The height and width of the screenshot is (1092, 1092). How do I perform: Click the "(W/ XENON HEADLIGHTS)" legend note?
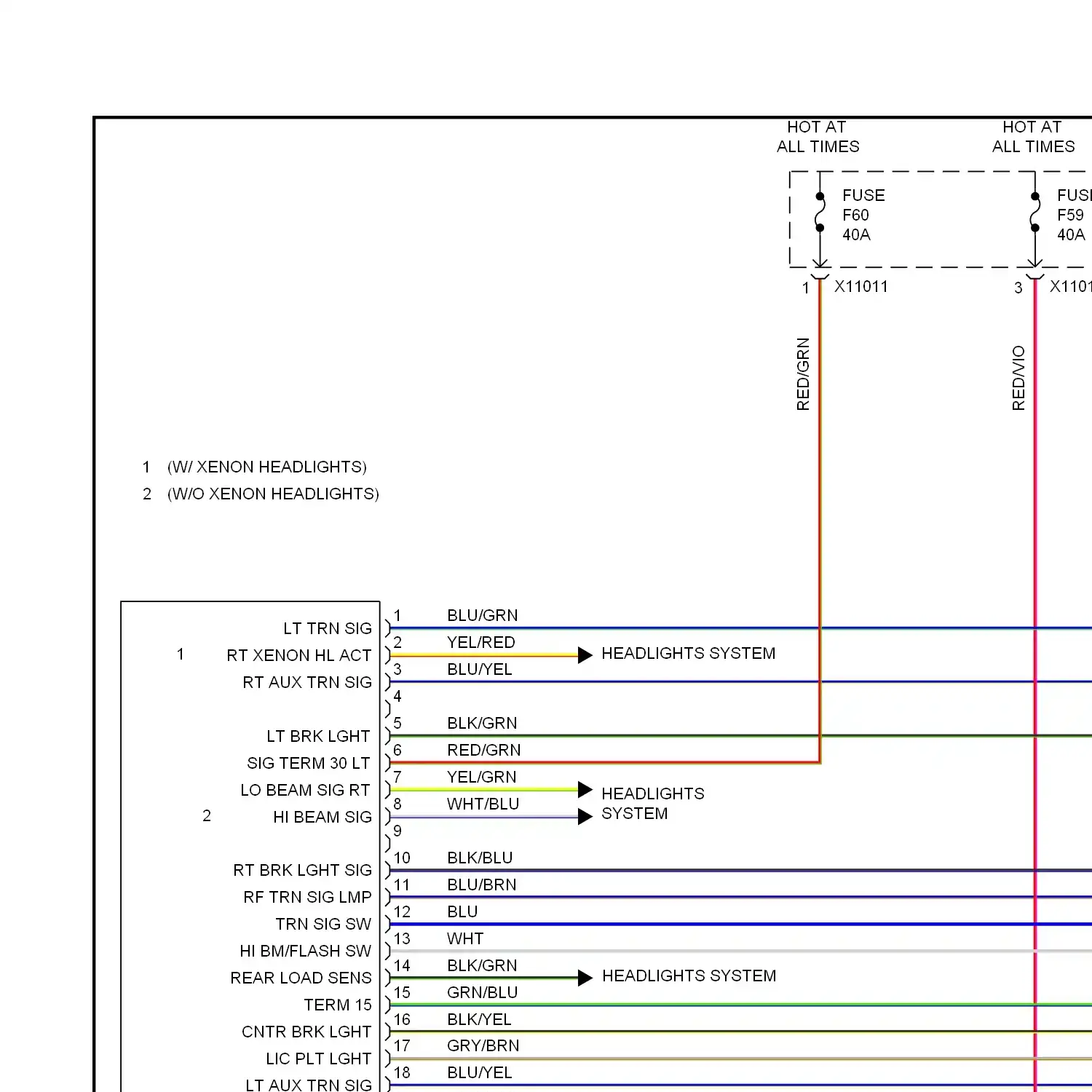(267, 467)
